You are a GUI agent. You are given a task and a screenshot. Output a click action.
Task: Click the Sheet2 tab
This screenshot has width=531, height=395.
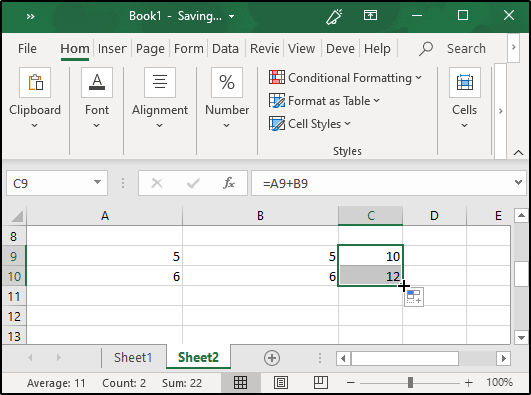click(198, 357)
